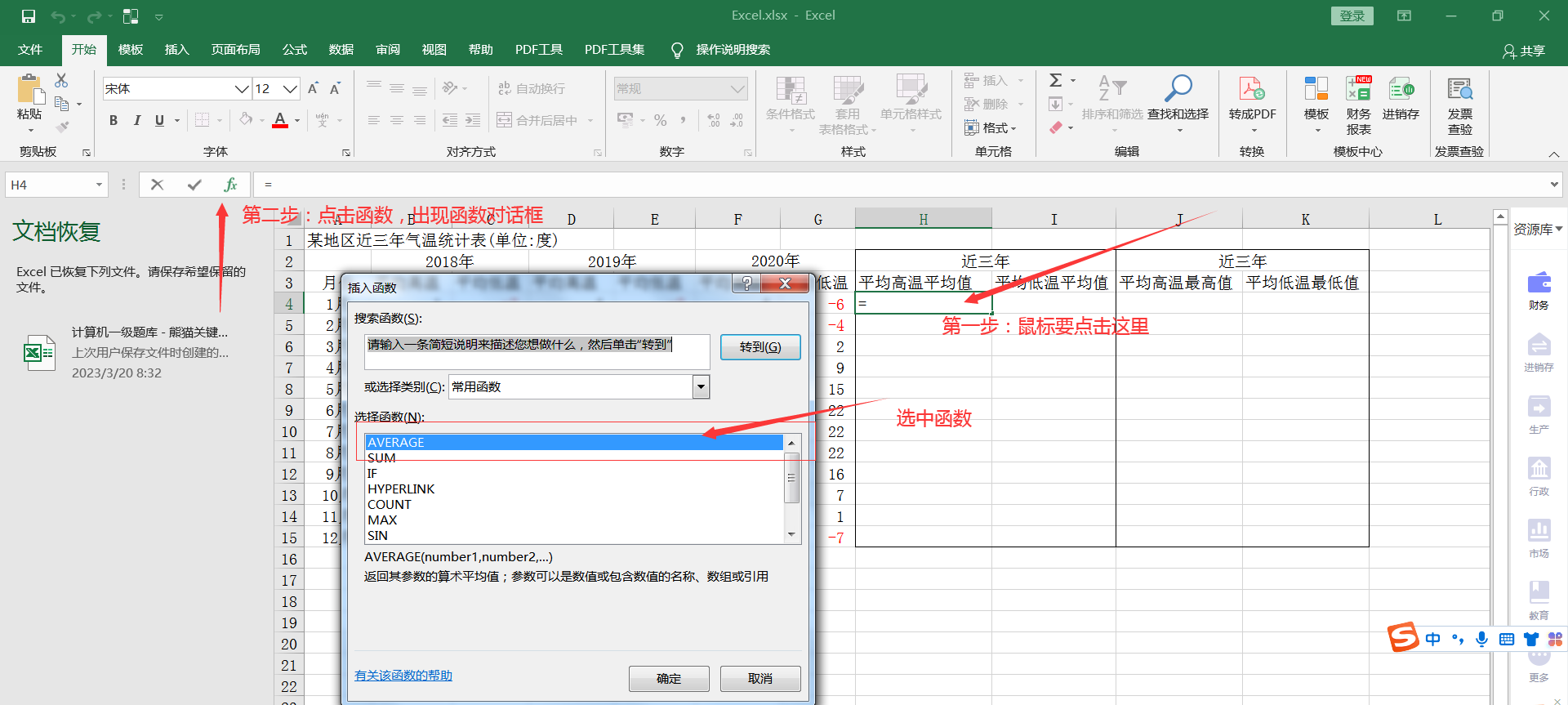Click 取消 button in function dialog
Viewport: 1568px width, 705px height.
[760, 679]
